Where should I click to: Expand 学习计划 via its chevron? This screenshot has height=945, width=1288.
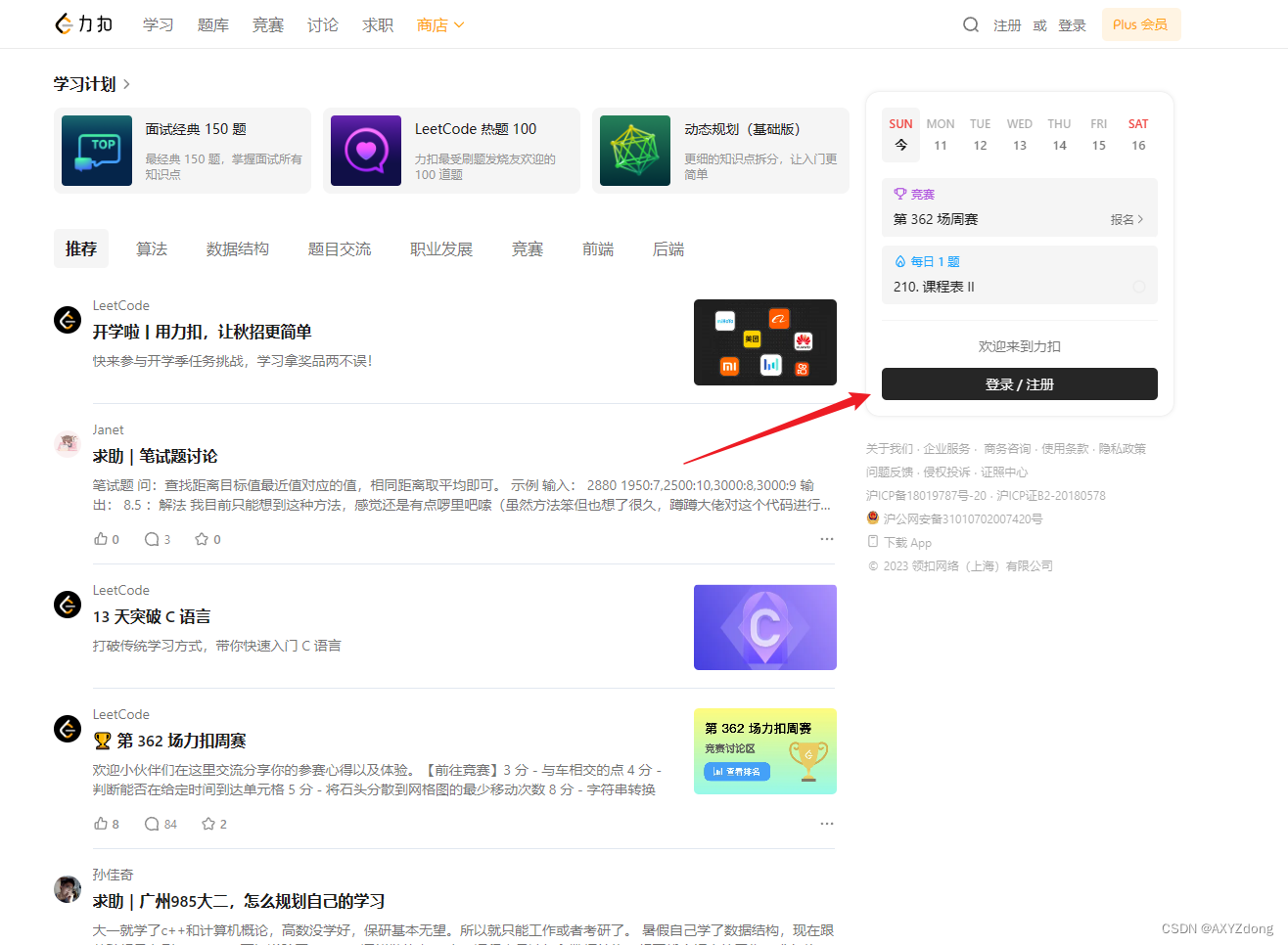(x=126, y=84)
